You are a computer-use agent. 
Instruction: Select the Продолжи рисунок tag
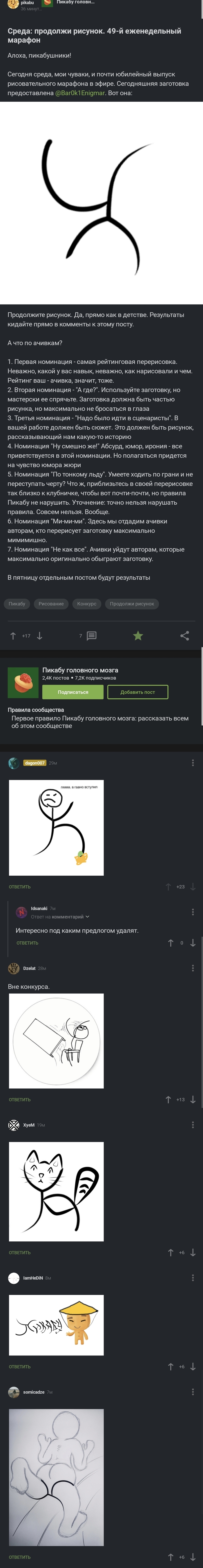(x=132, y=604)
